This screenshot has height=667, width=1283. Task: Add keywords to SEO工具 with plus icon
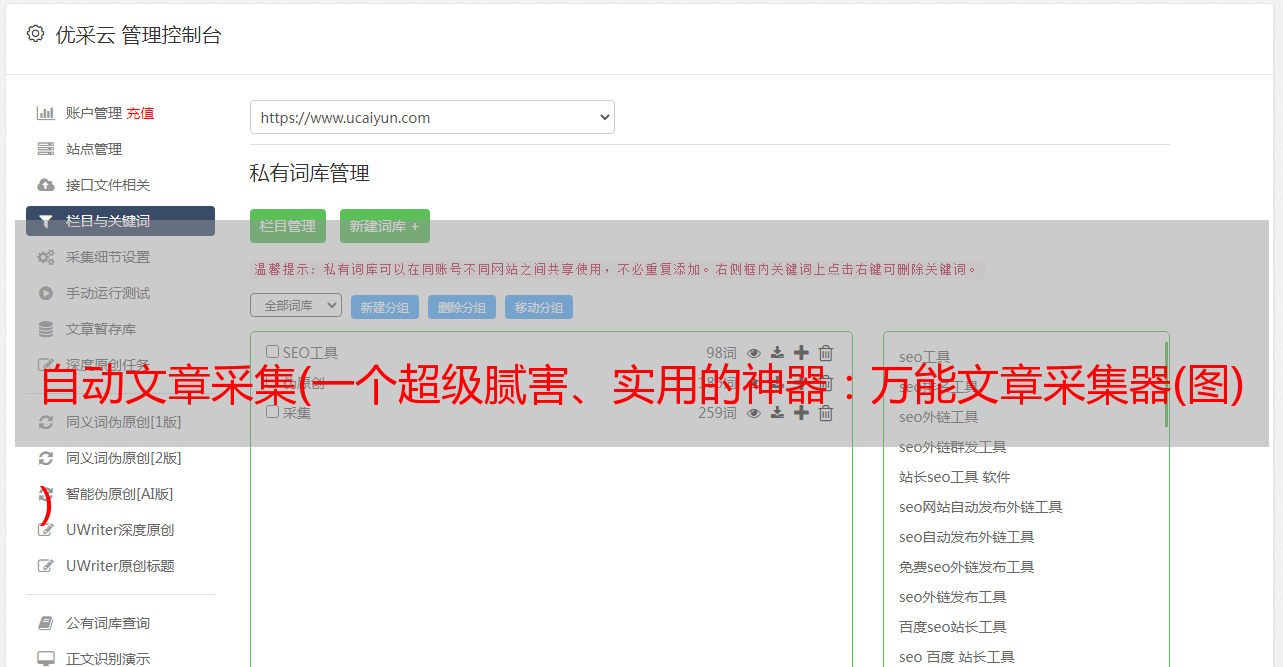tap(801, 353)
